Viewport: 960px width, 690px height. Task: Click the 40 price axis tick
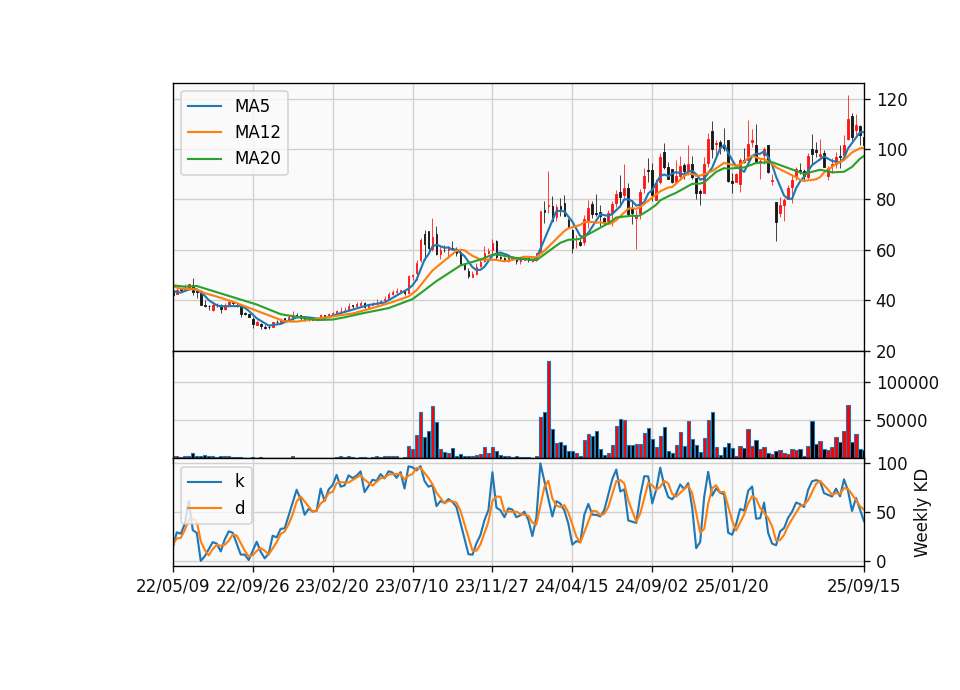pyautogui.click(x=887, y=301)
